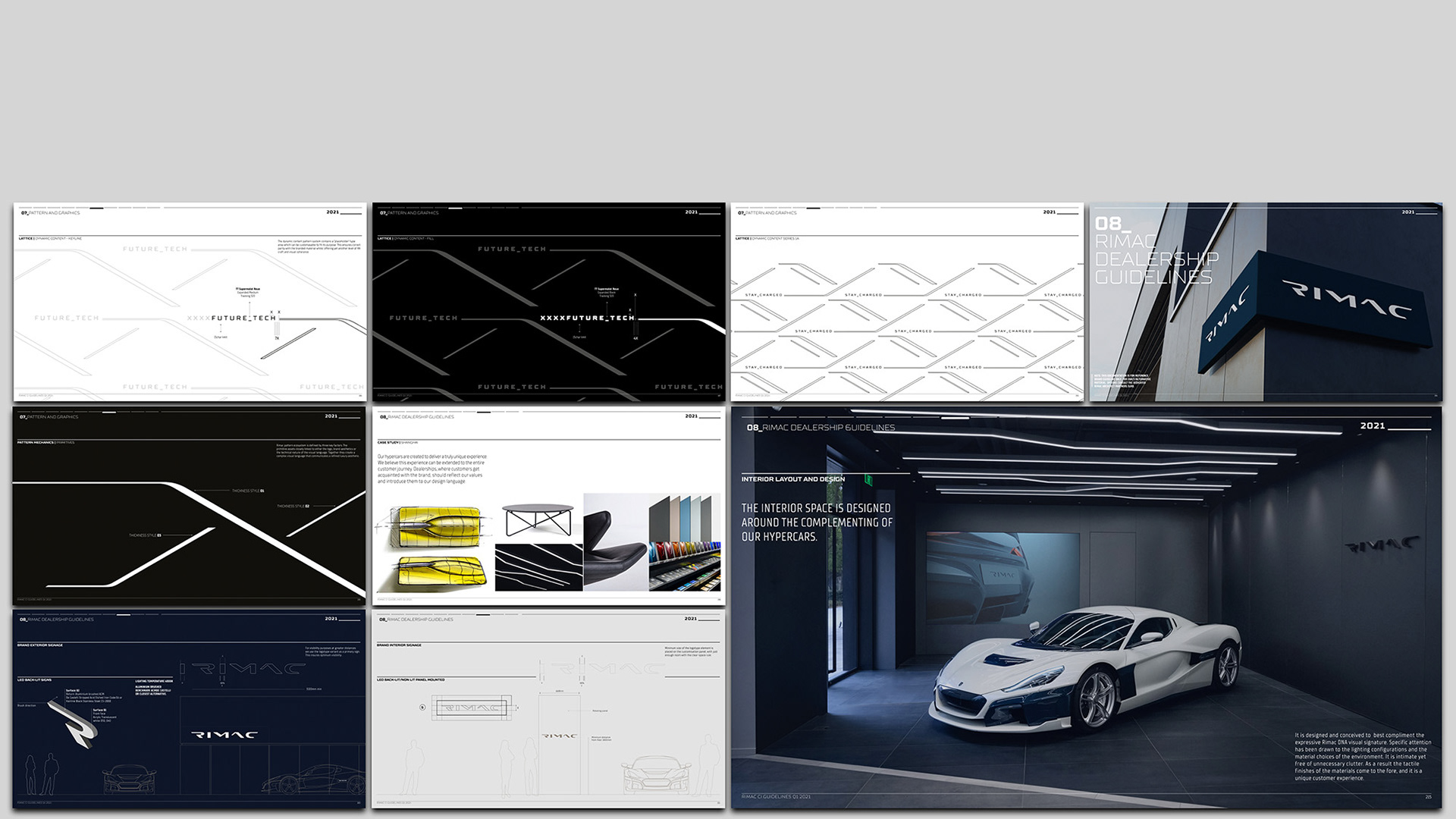Viewport: 1456px width, 819px height.
Task: Click the round coffee table image
Action: point(538,519)
